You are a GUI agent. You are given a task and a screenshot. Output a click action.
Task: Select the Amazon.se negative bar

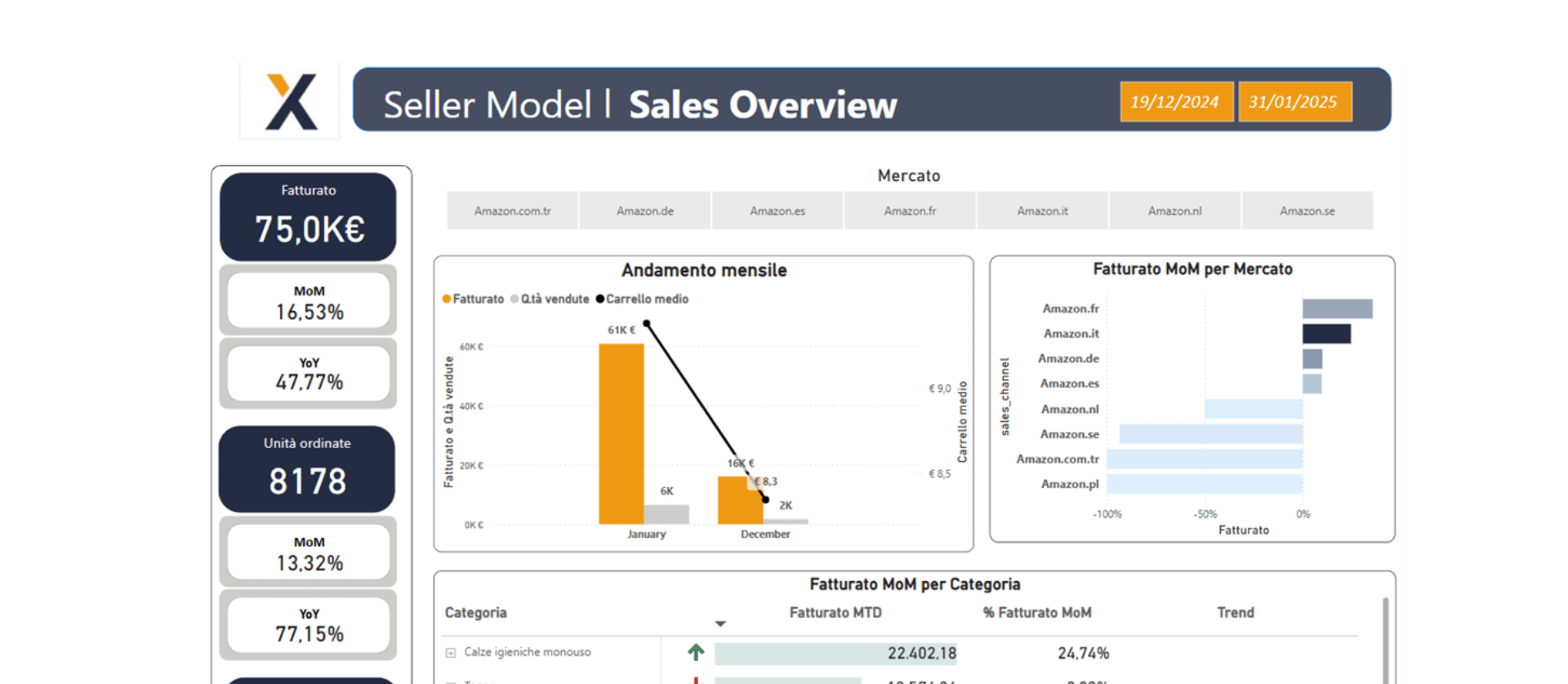tap(1211, 434)
